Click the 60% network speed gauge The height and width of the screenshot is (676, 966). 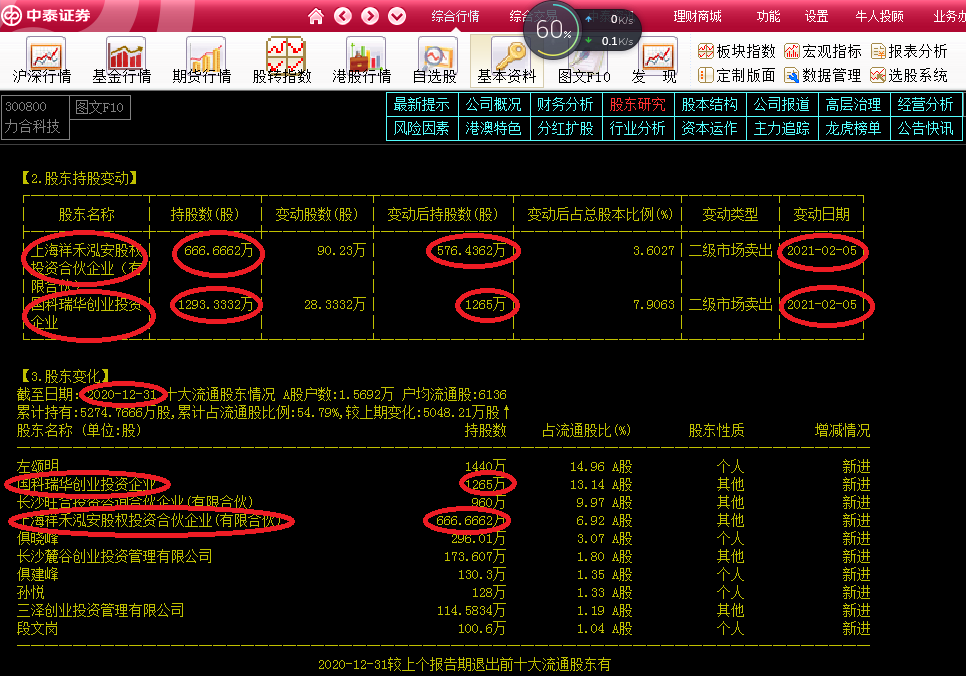[553, 30]
